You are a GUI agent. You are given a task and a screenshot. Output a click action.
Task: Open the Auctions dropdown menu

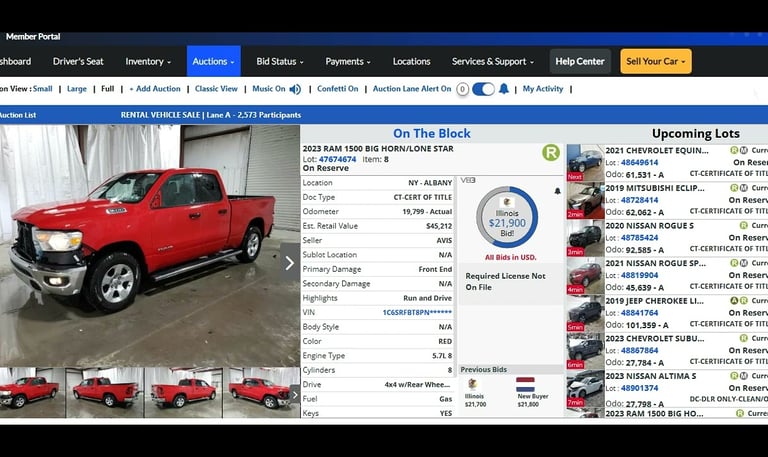tap(214, 61)
